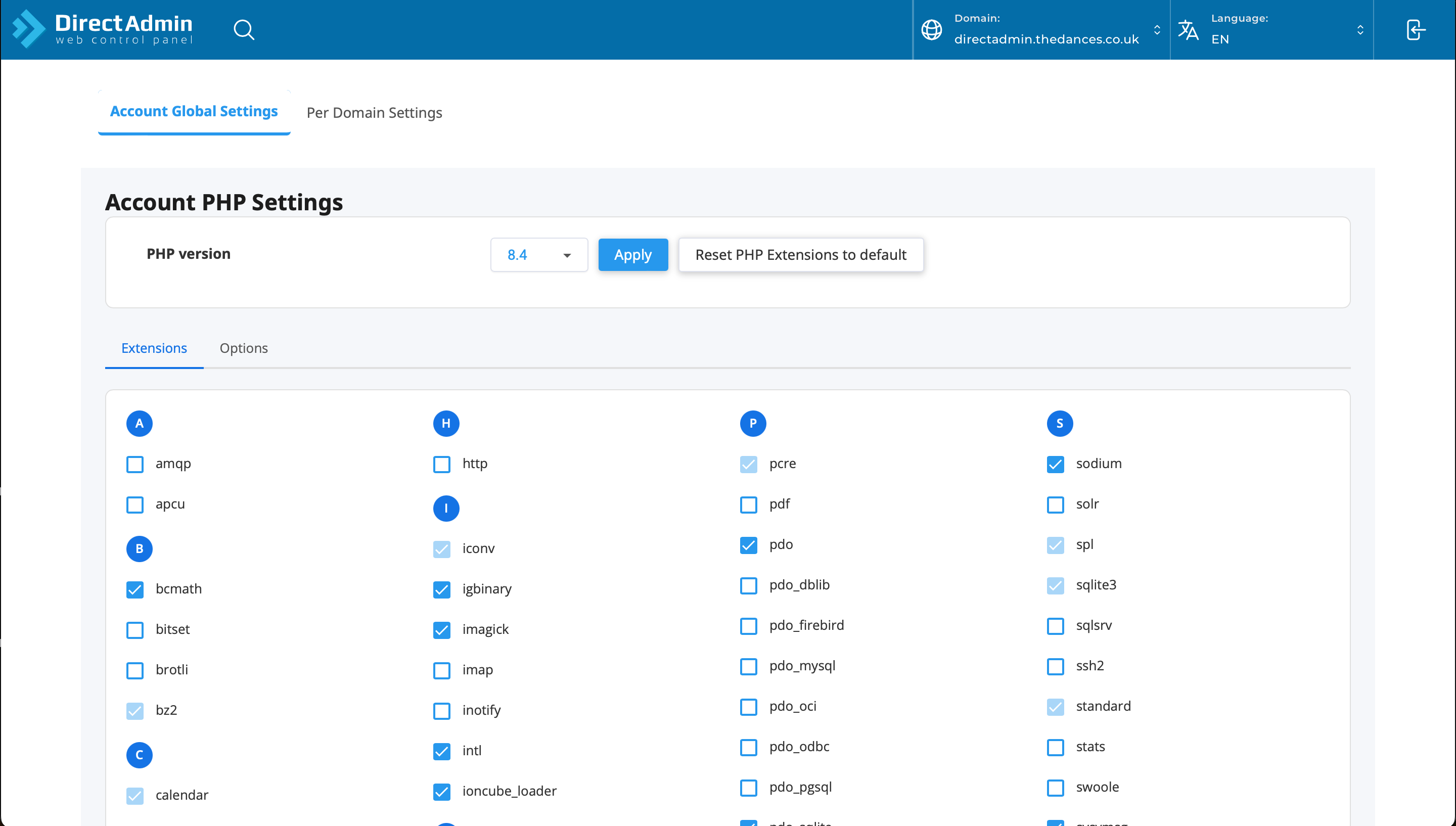Check the pdo_mysql extension
Image resolution: width=1456 pixels, height=826 pixels.
[x=749, y=666]
